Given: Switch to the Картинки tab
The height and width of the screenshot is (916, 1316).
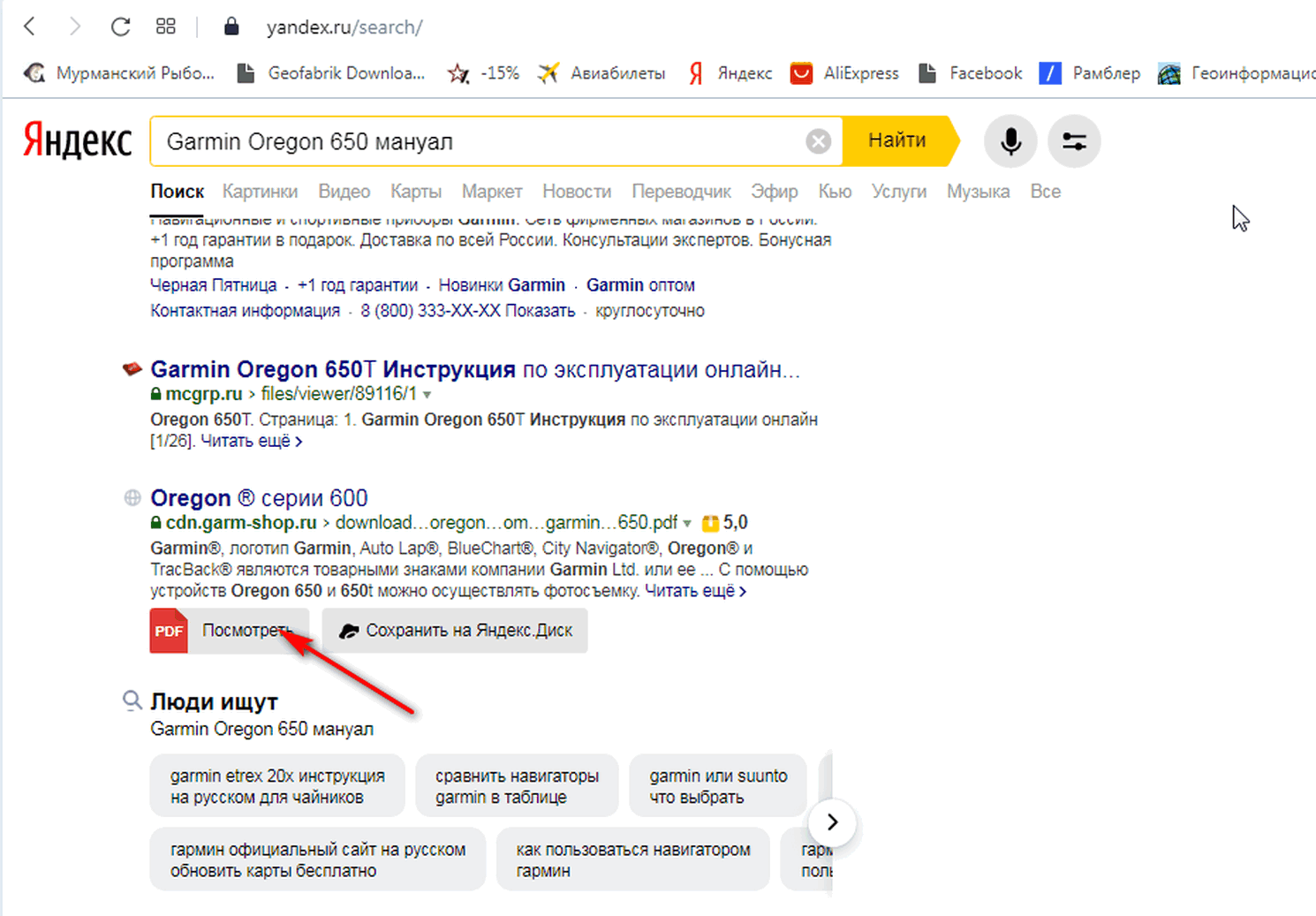Looking at the screenshot, I should 260,192.
